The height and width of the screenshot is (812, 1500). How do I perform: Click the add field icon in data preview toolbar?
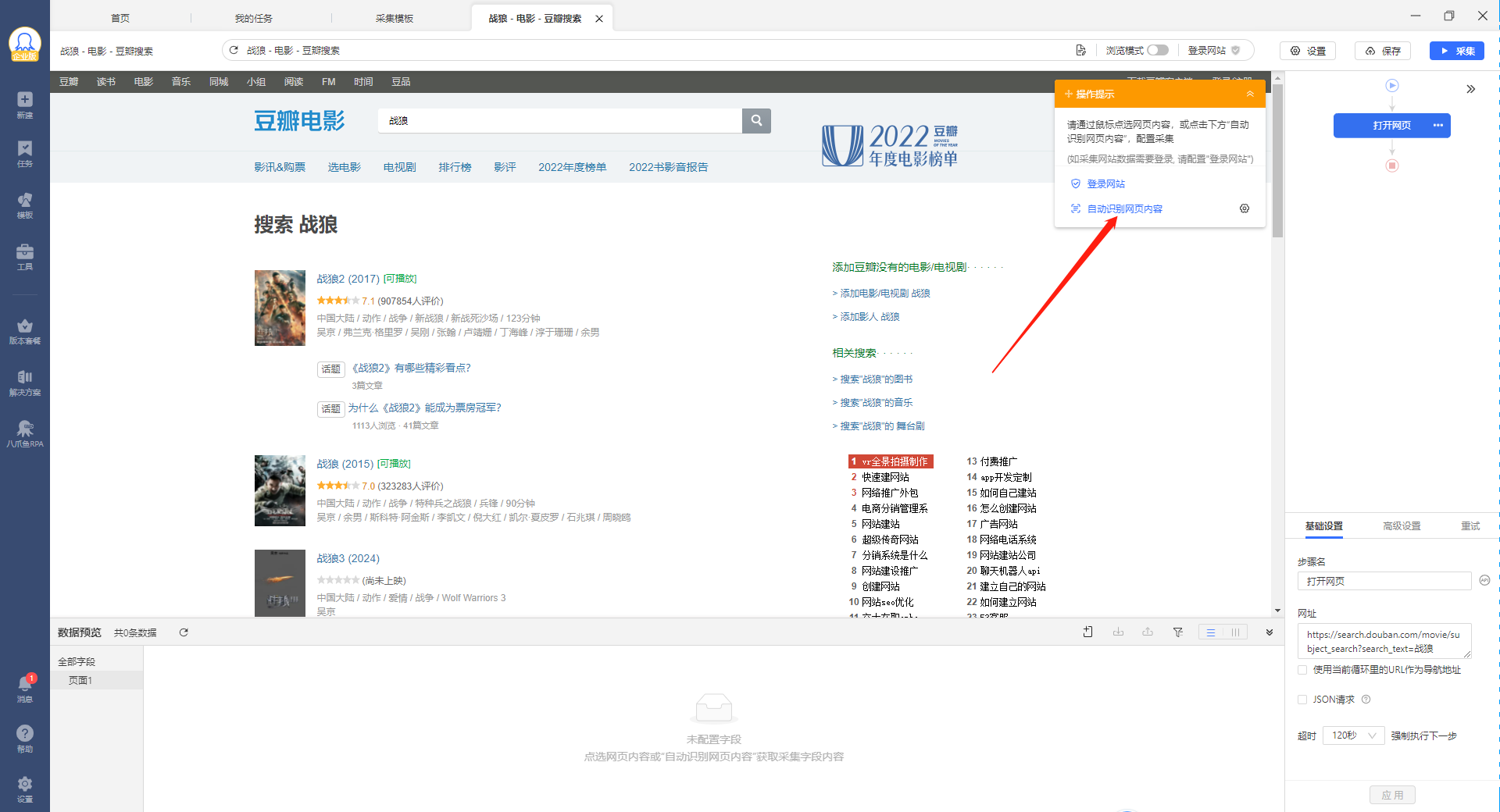1087,632
